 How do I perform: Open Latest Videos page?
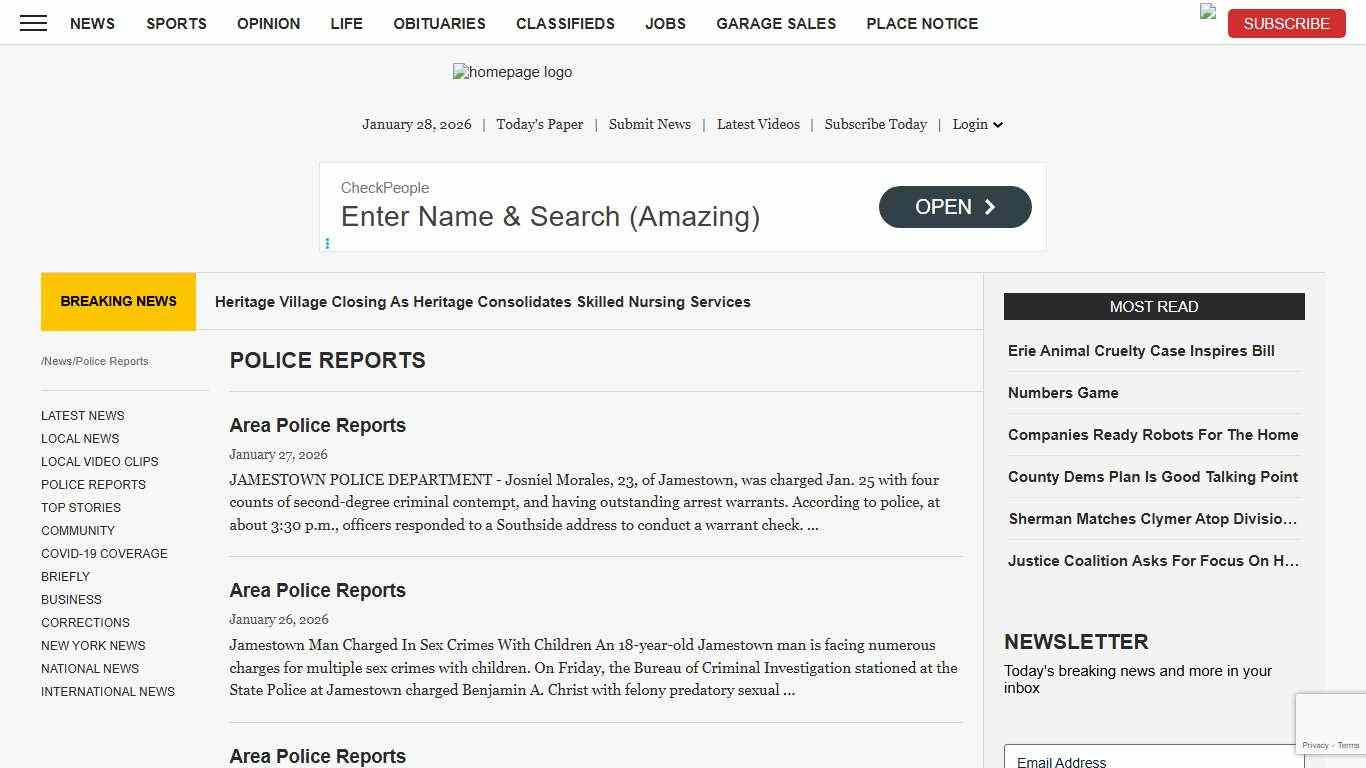tap(758, 124)
